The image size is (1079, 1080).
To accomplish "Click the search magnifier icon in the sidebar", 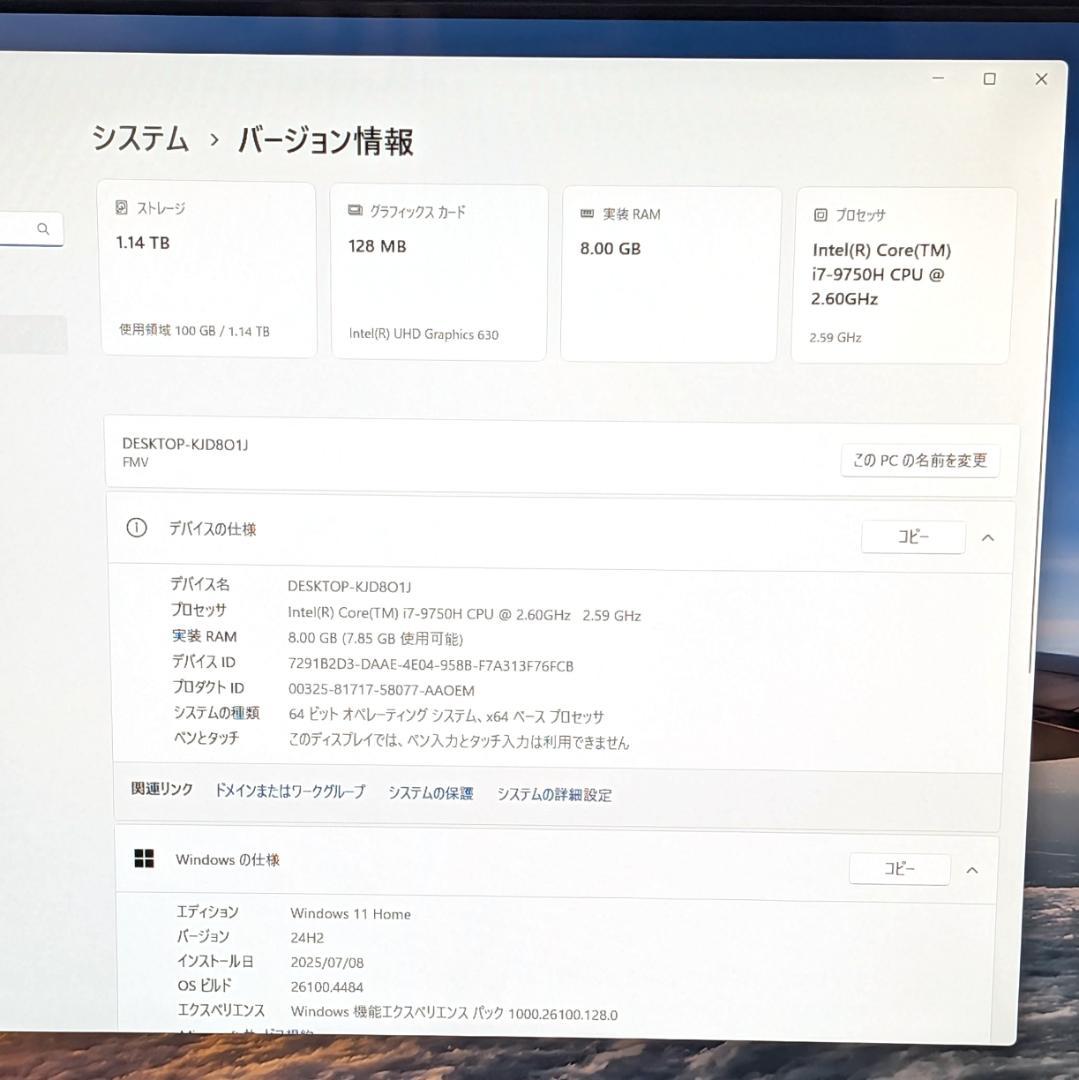I will [44, 228].
